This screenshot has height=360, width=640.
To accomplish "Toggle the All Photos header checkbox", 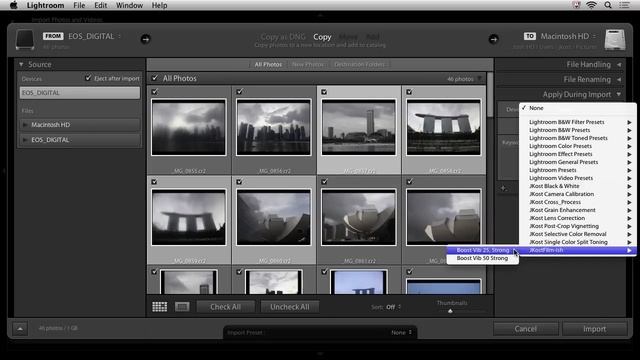I will coord(155,78).
